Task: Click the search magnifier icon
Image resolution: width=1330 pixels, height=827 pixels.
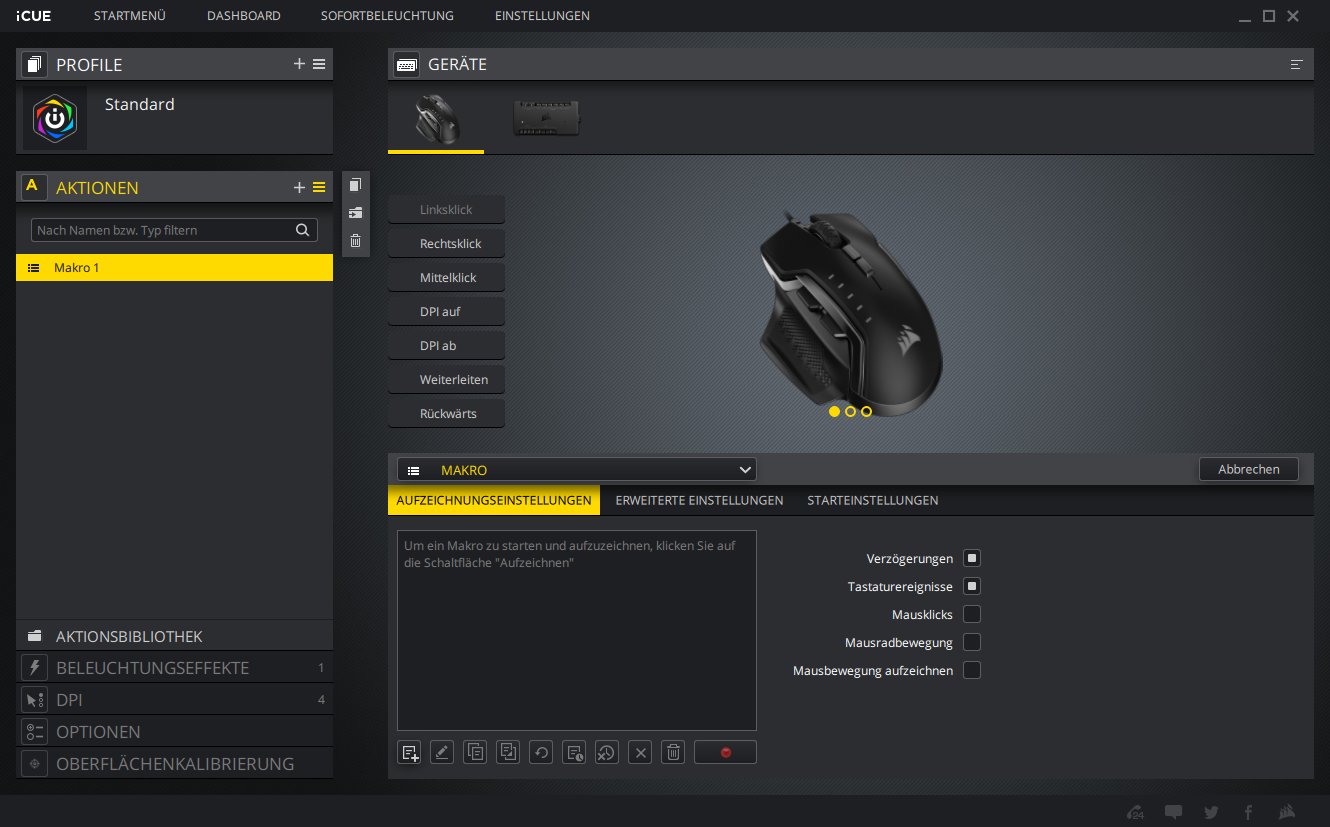Action: coord(303,230)
